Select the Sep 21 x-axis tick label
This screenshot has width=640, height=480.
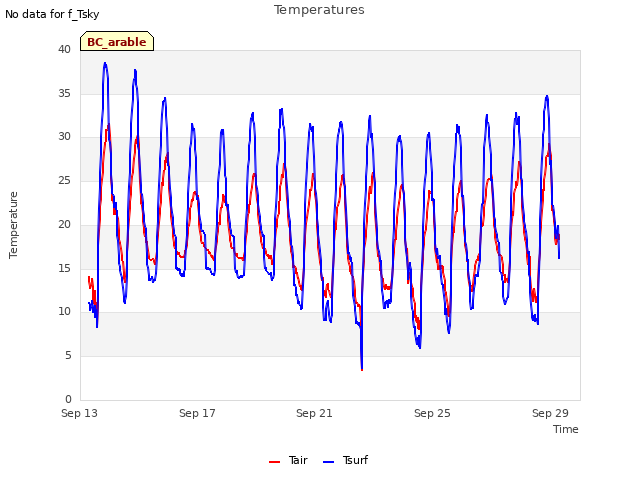coord(314,413)
